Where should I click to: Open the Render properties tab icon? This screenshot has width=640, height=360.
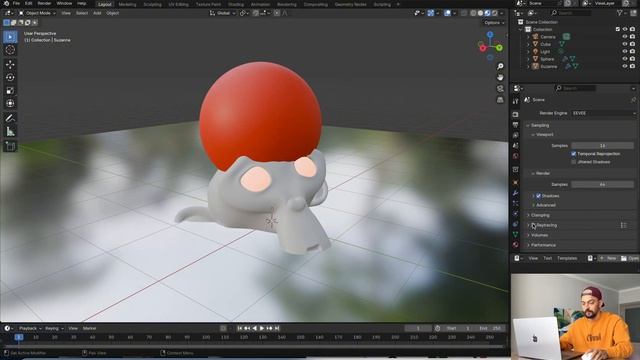(516, 115)
